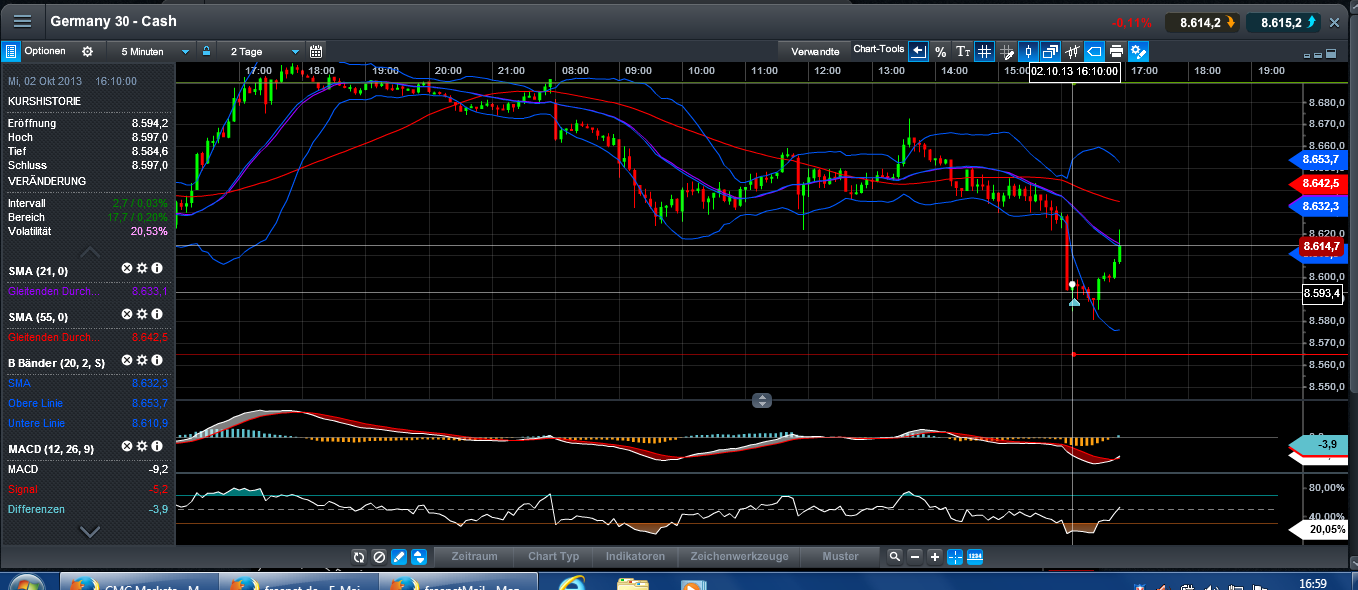Zoom in with the plus button
1358x590 pixels.
(934, 557)
